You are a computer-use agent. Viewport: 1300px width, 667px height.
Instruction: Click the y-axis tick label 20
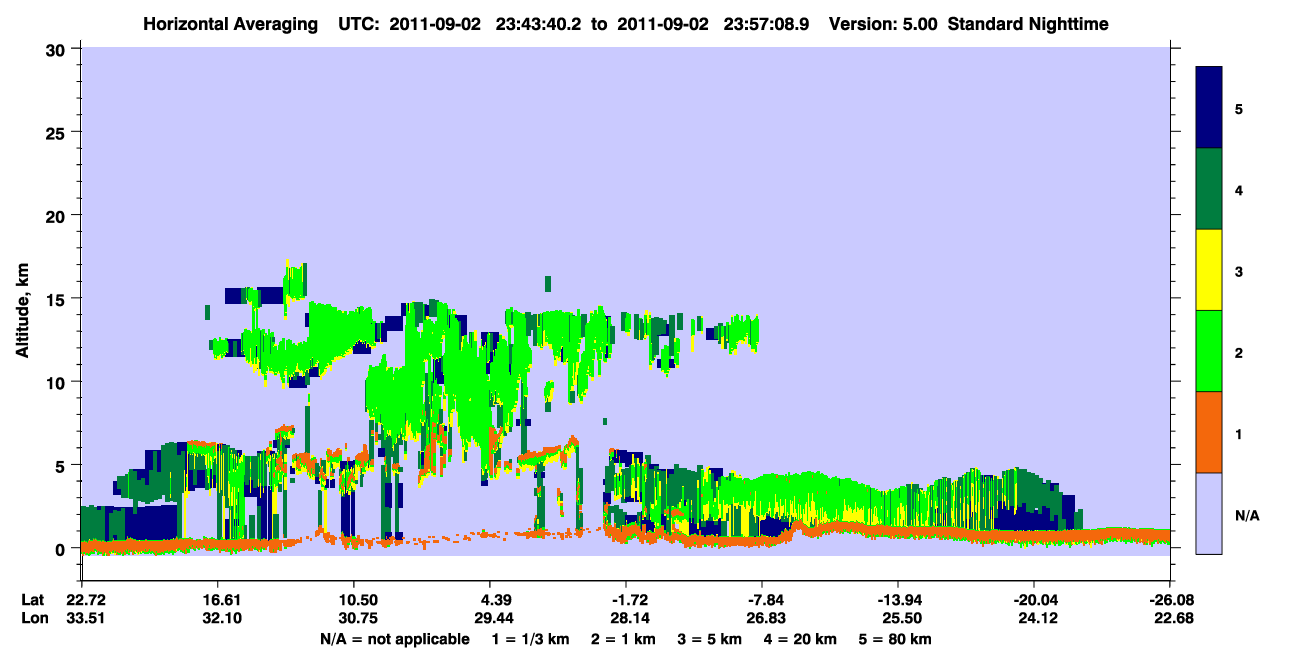[x=58, y=215]
